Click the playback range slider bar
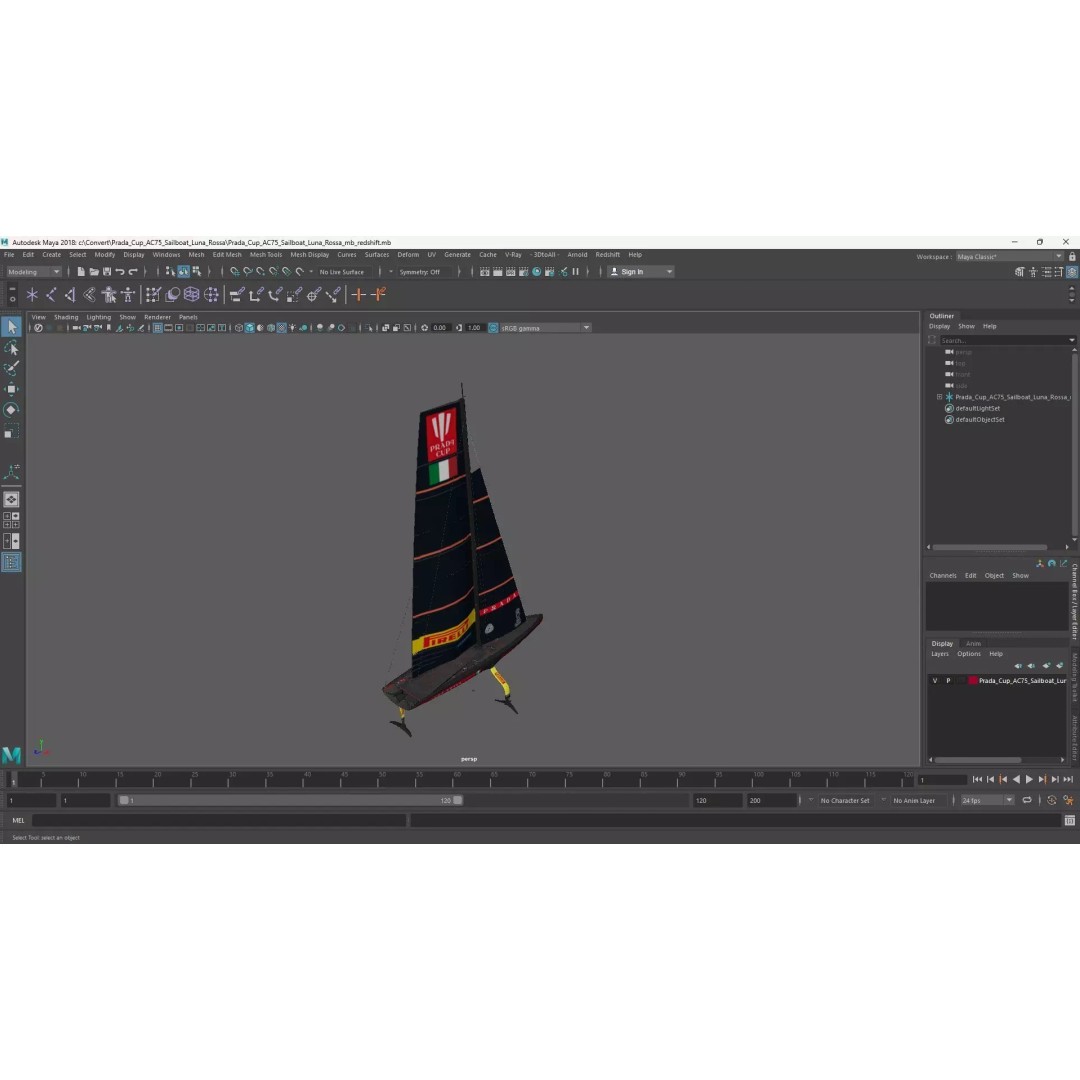Image resolution: width=1080 pixels, height=1080 pixels. point(290,800)
